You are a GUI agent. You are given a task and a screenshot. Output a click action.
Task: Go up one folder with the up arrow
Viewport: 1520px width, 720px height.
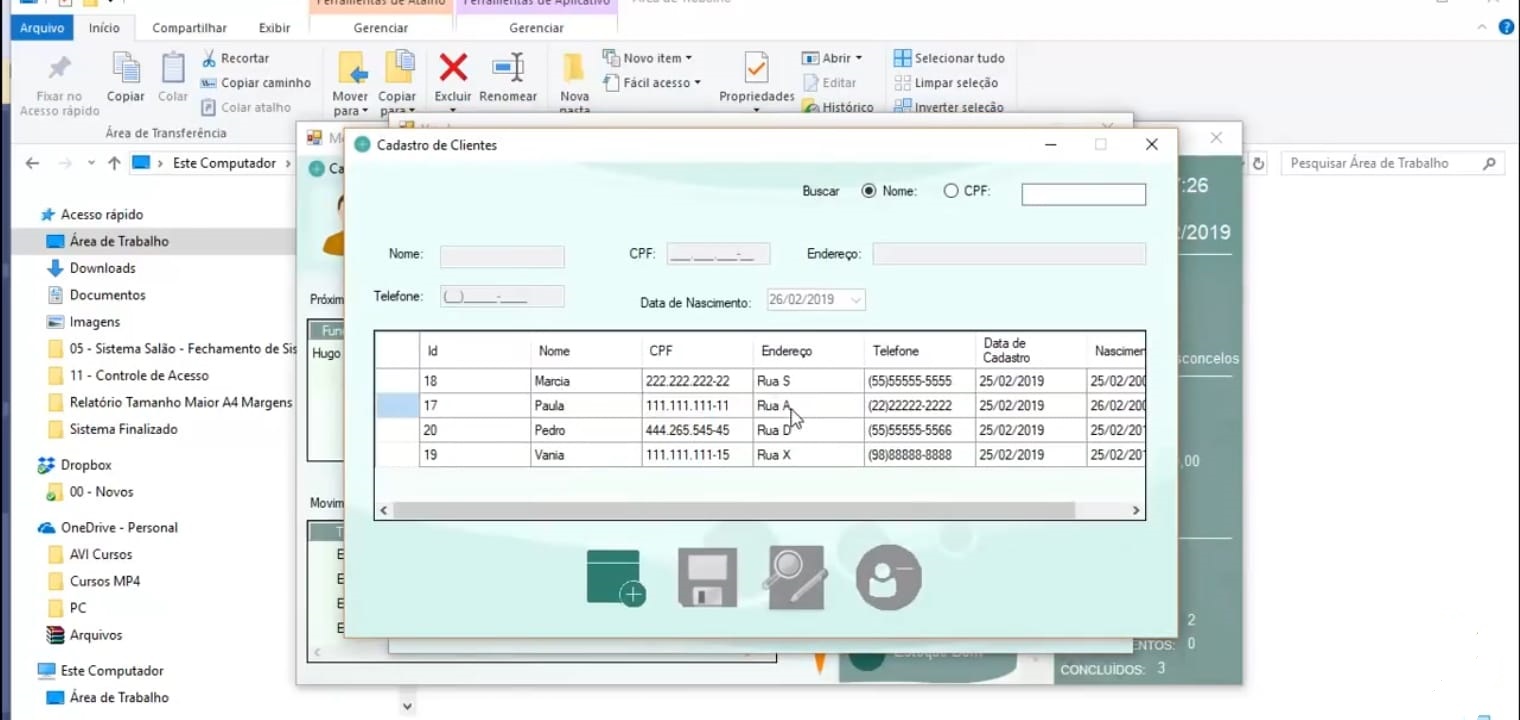(114, 163)
